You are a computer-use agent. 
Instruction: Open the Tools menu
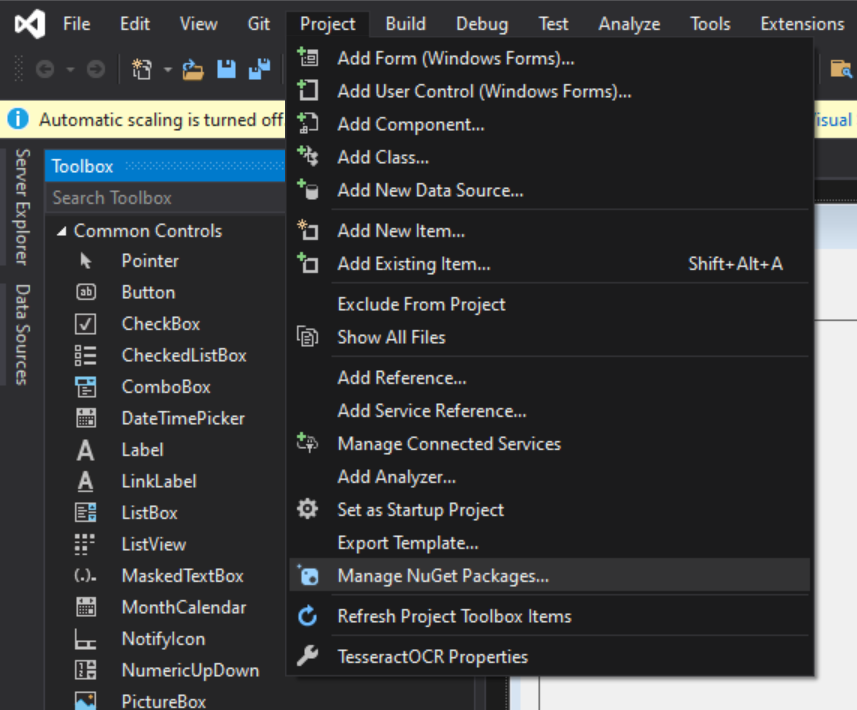[x=710, y=24]
